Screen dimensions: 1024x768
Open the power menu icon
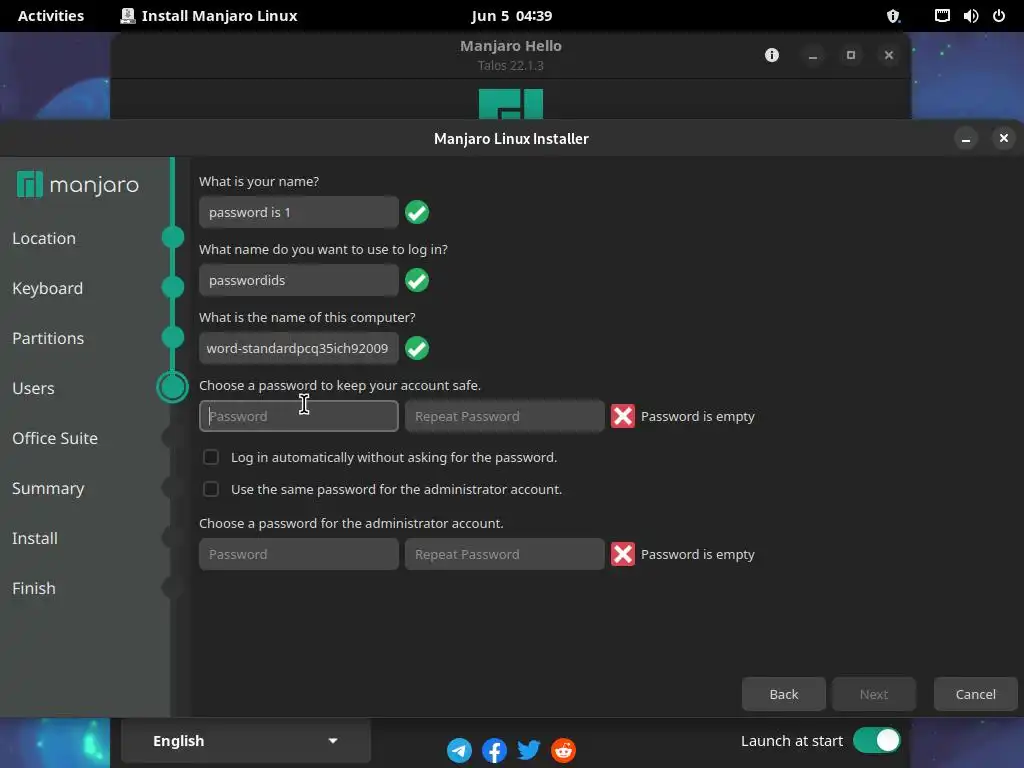tap(999, 16)
